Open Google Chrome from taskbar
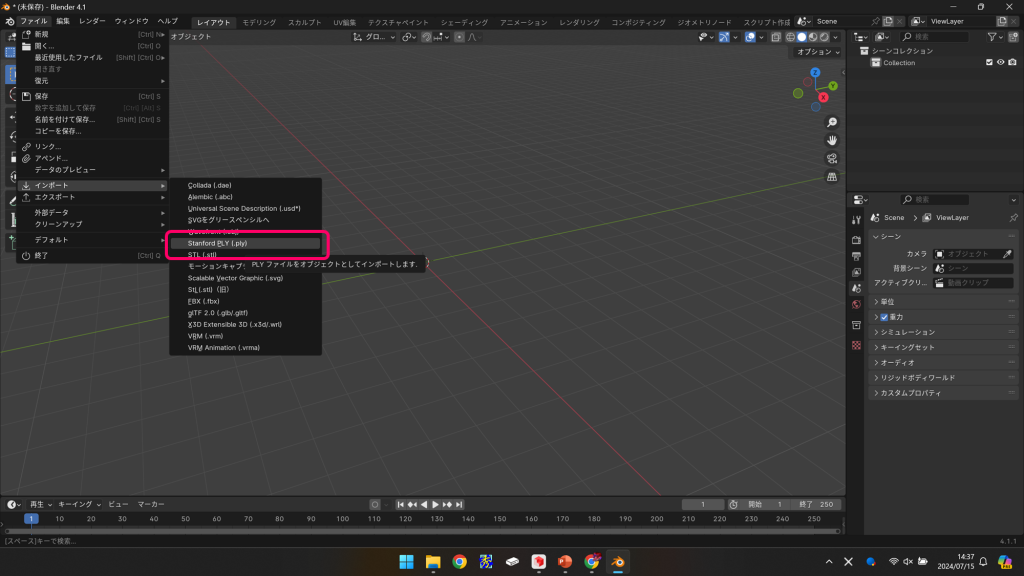This screenshot has width=1024, height=576. click(460, 562)
